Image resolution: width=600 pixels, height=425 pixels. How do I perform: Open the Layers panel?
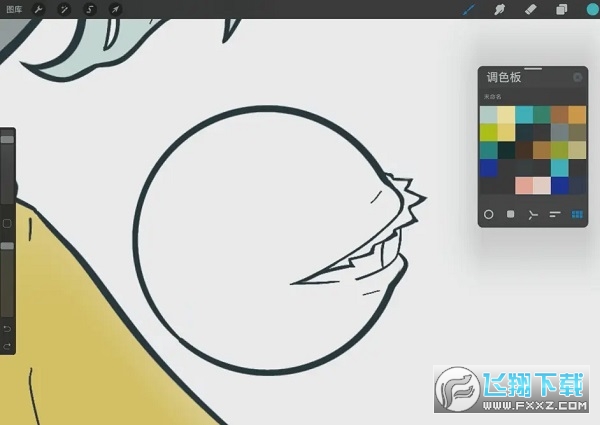[561, 9]
